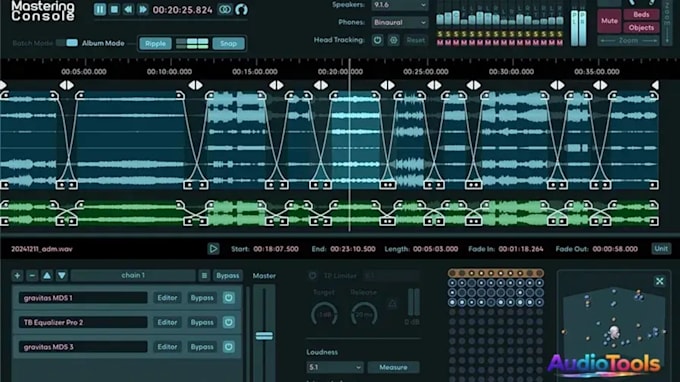Add a plugin with the plus icon
Viewport: 680px width, 382px height.
17,275
